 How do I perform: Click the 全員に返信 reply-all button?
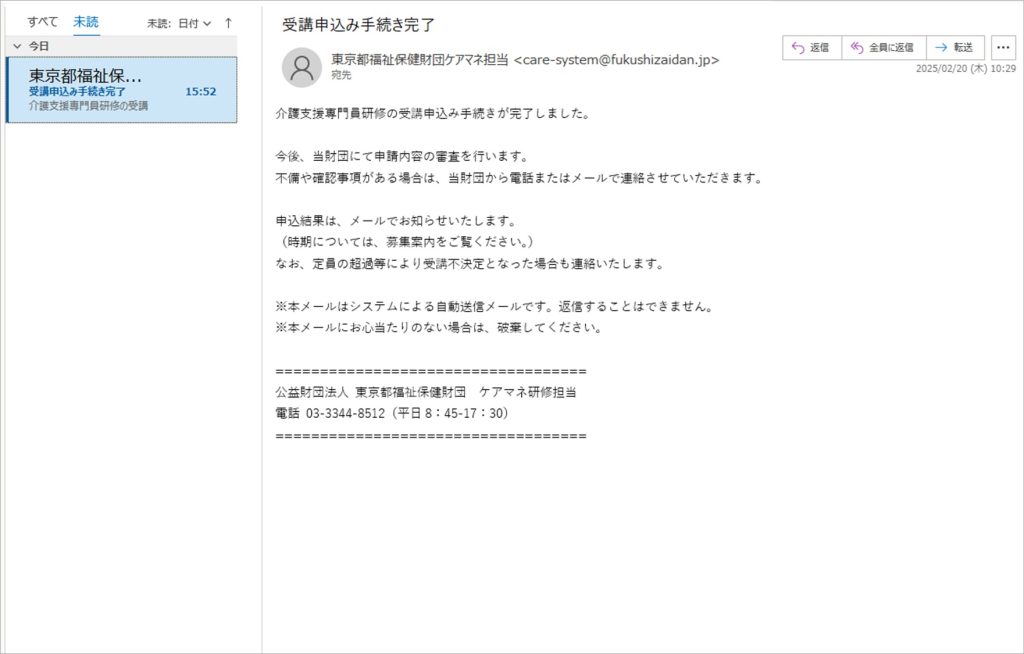click(x=883, y=47)
